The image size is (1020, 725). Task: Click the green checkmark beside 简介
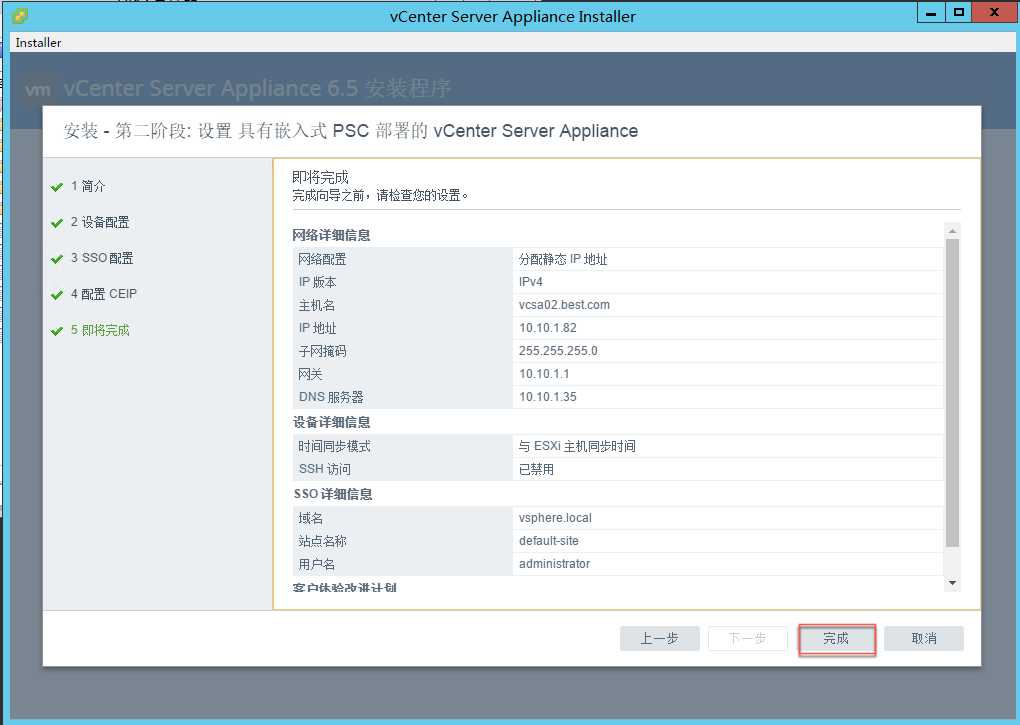click(x=57, y=187)
